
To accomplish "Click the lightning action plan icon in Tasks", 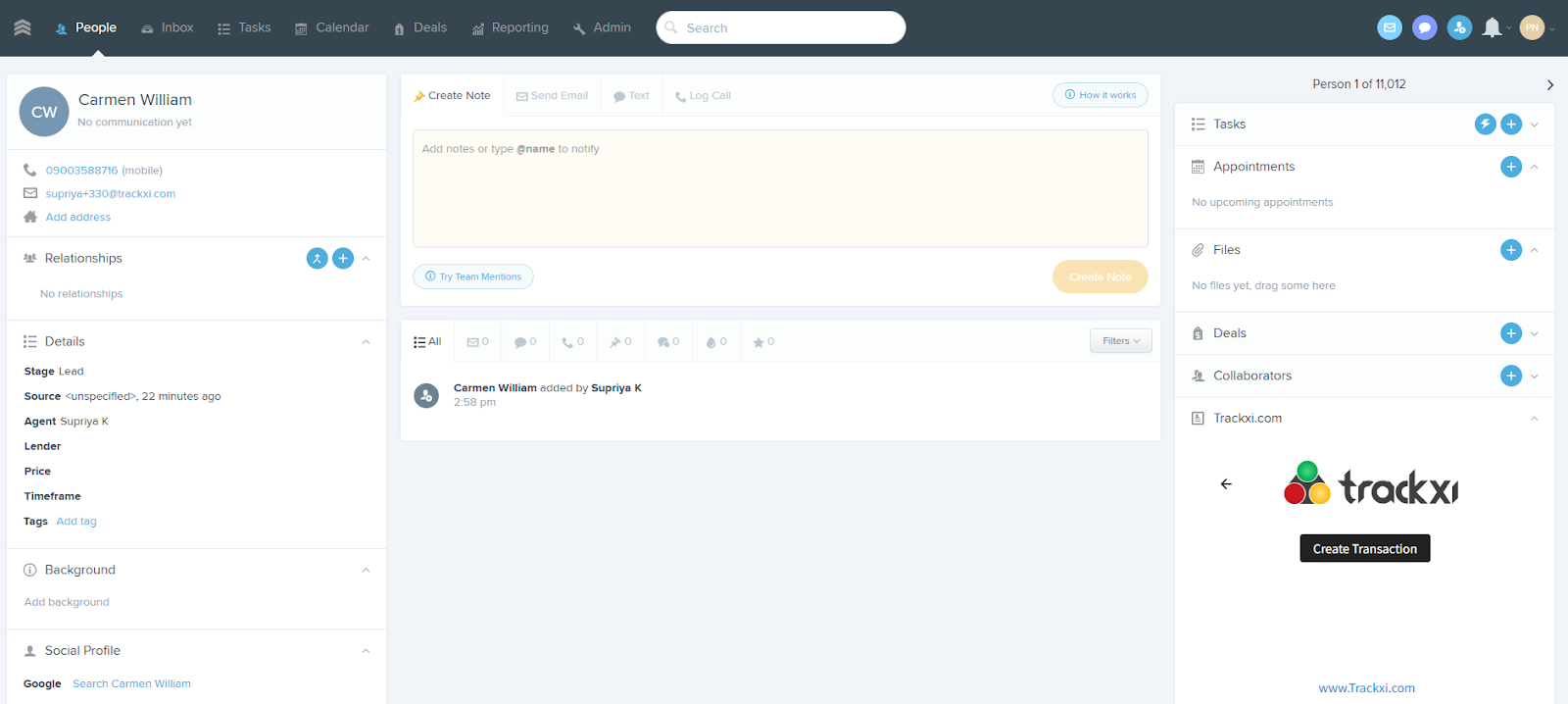I will [1485, 125].
